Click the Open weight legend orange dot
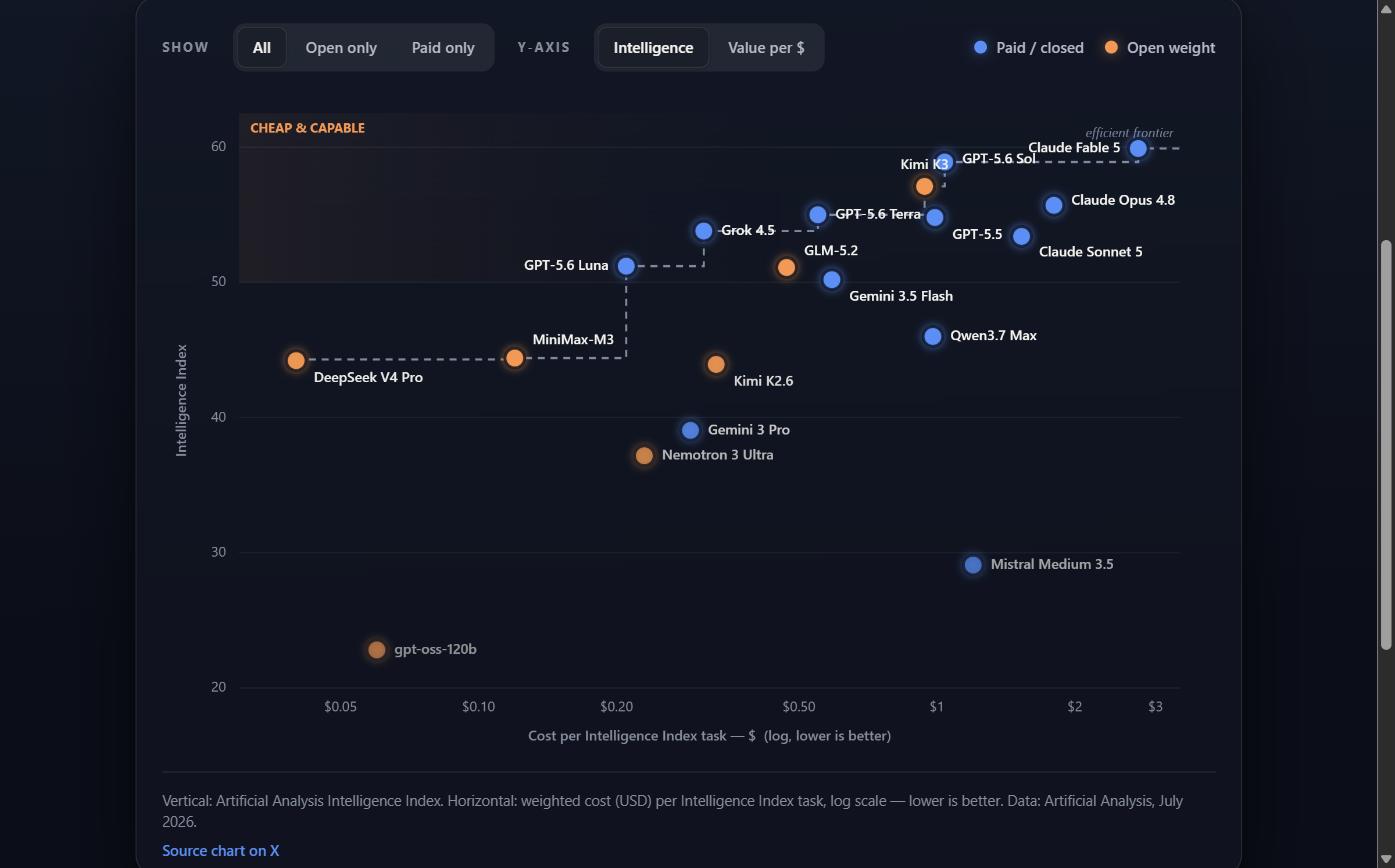 coord(1111,47)
